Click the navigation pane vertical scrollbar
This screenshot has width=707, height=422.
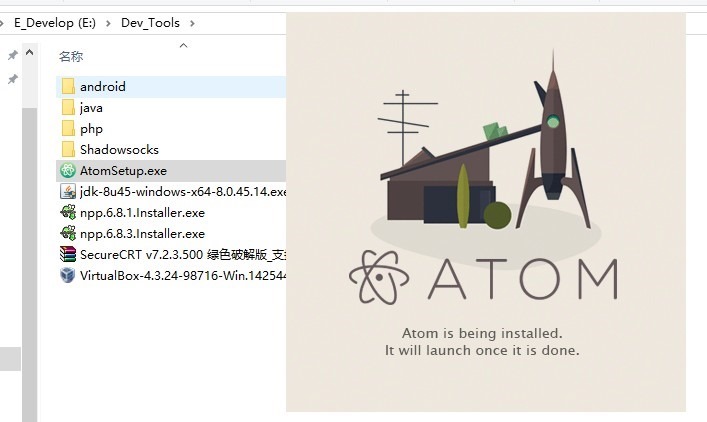point(30,250)
